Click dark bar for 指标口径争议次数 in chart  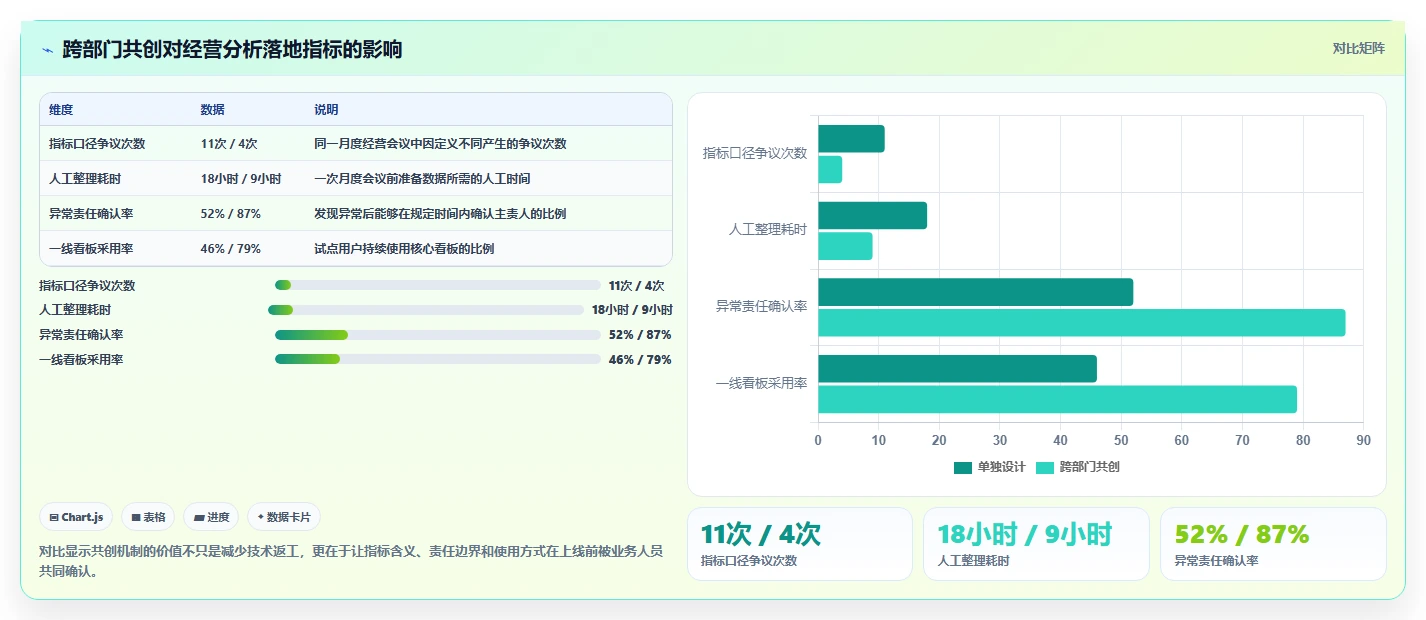[x=851, y=139]
